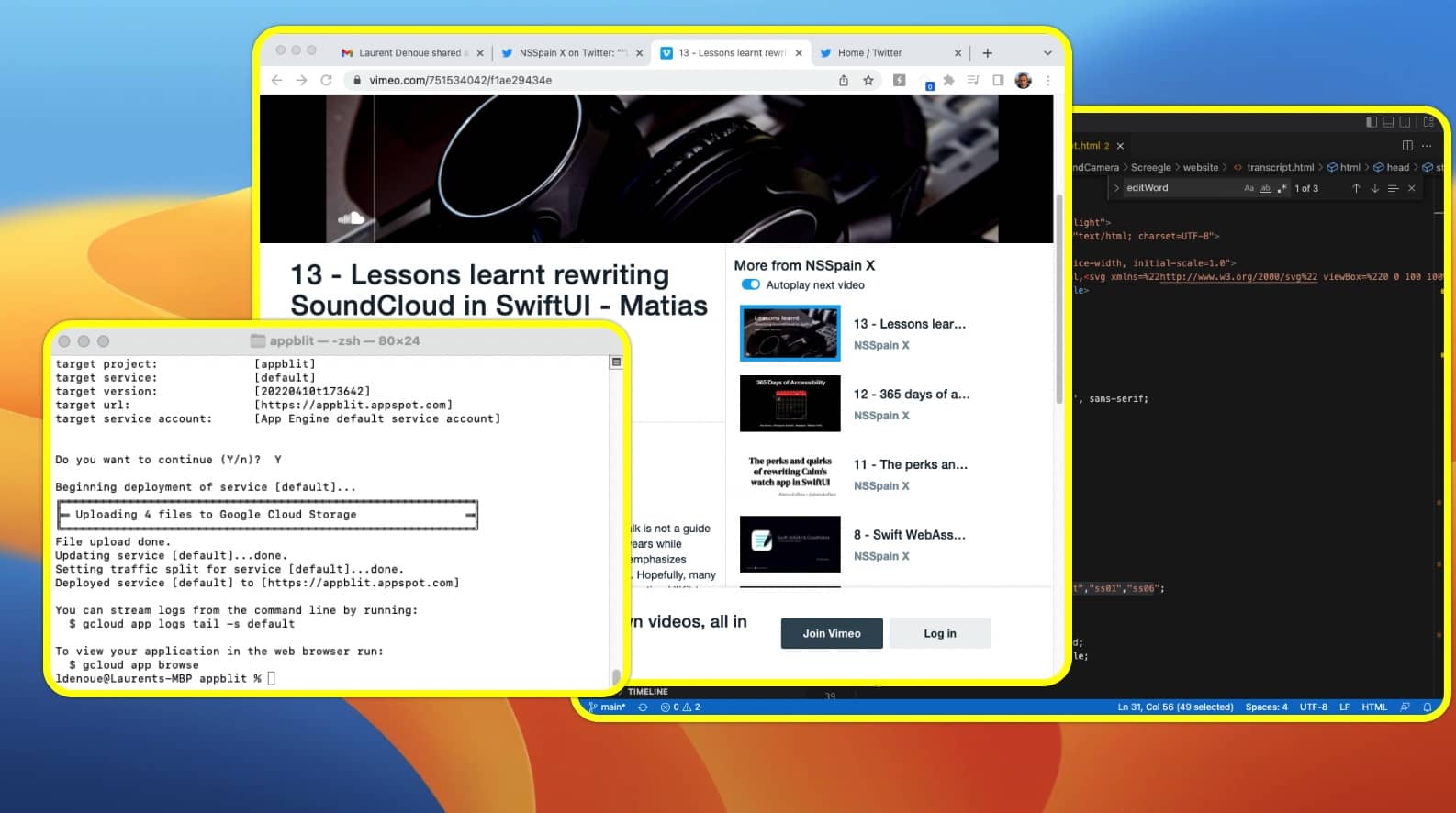Go back in the Chrome browser
The width and height of the screenshot is (1456, 813).
click(276, 80)
